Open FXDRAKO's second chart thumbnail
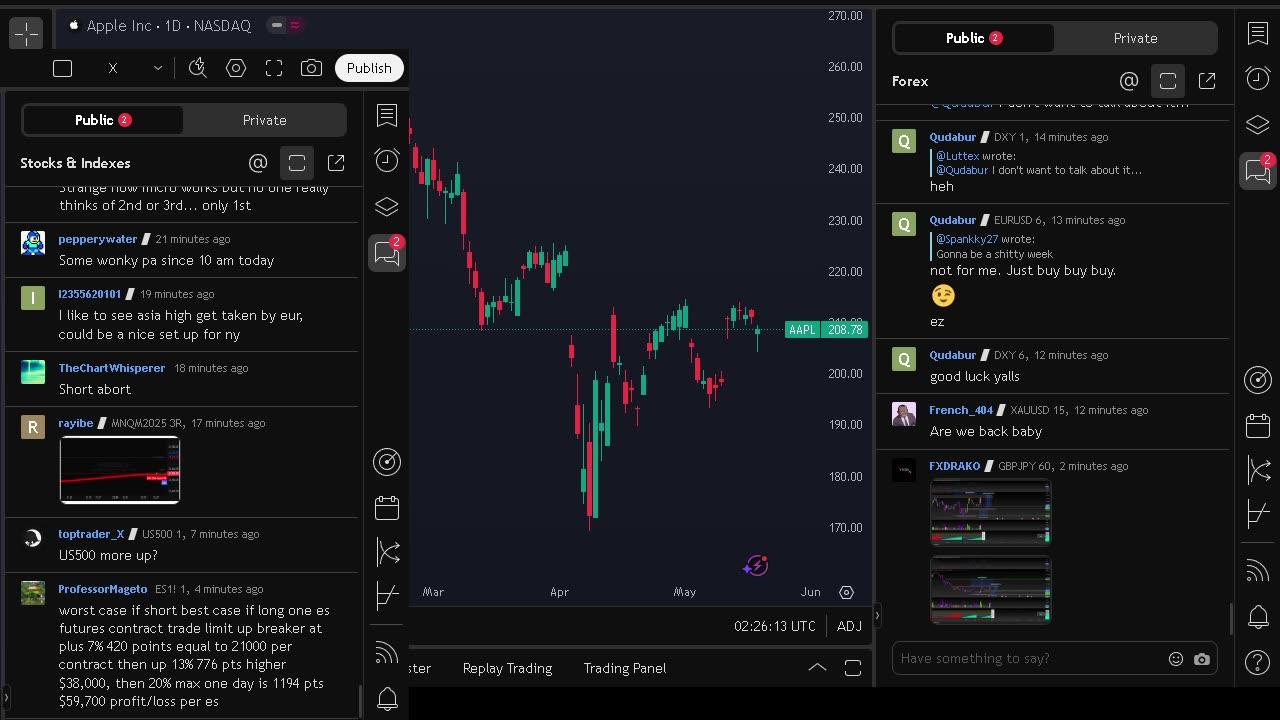The image size is (1280, 720). pos(991,590)
